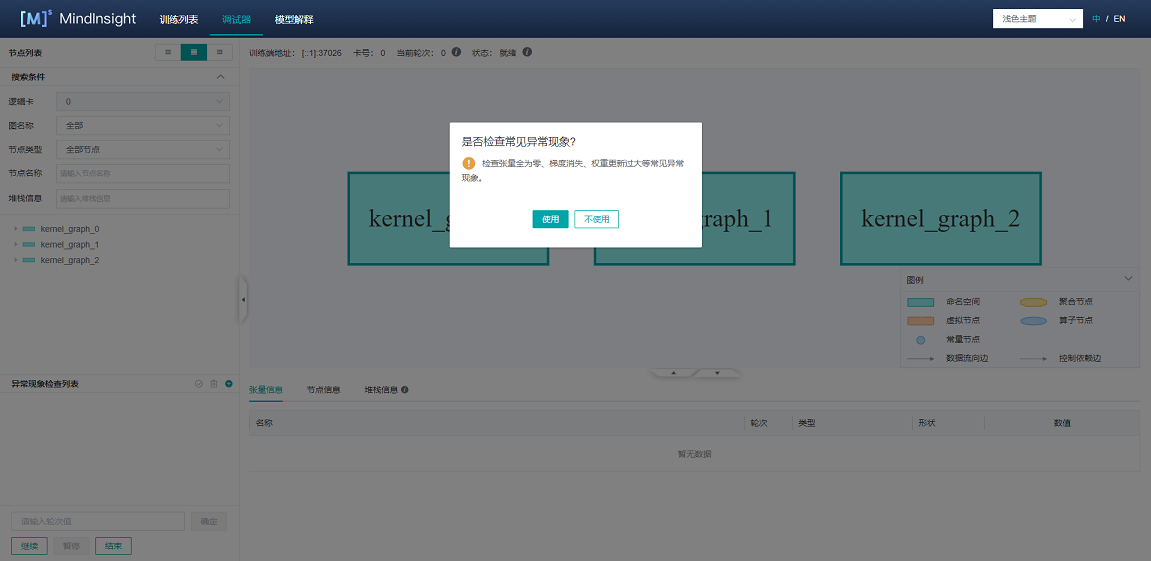
Task: Click 不使用 to skip anomaly checks
Action: point(596,219)
